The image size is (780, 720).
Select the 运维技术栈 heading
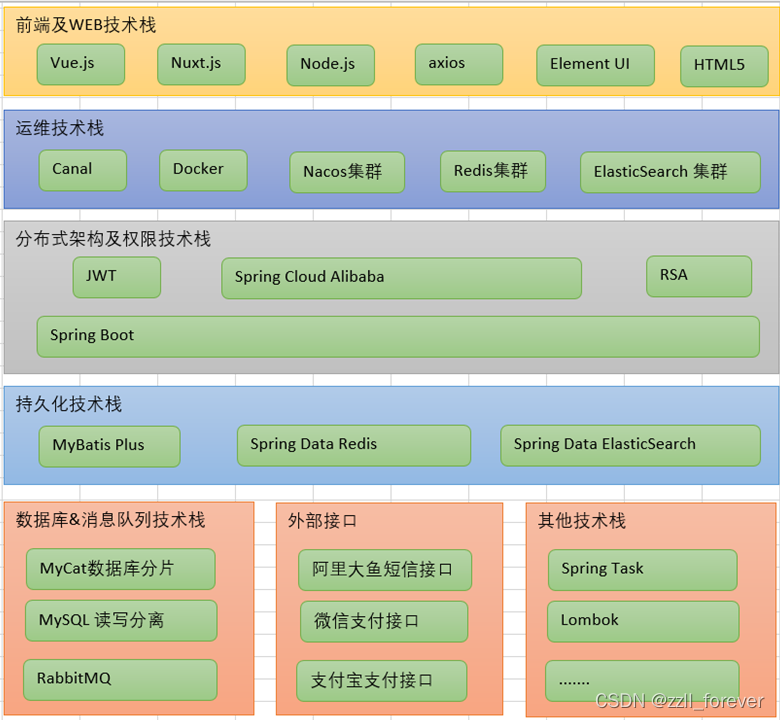[60, 128]
